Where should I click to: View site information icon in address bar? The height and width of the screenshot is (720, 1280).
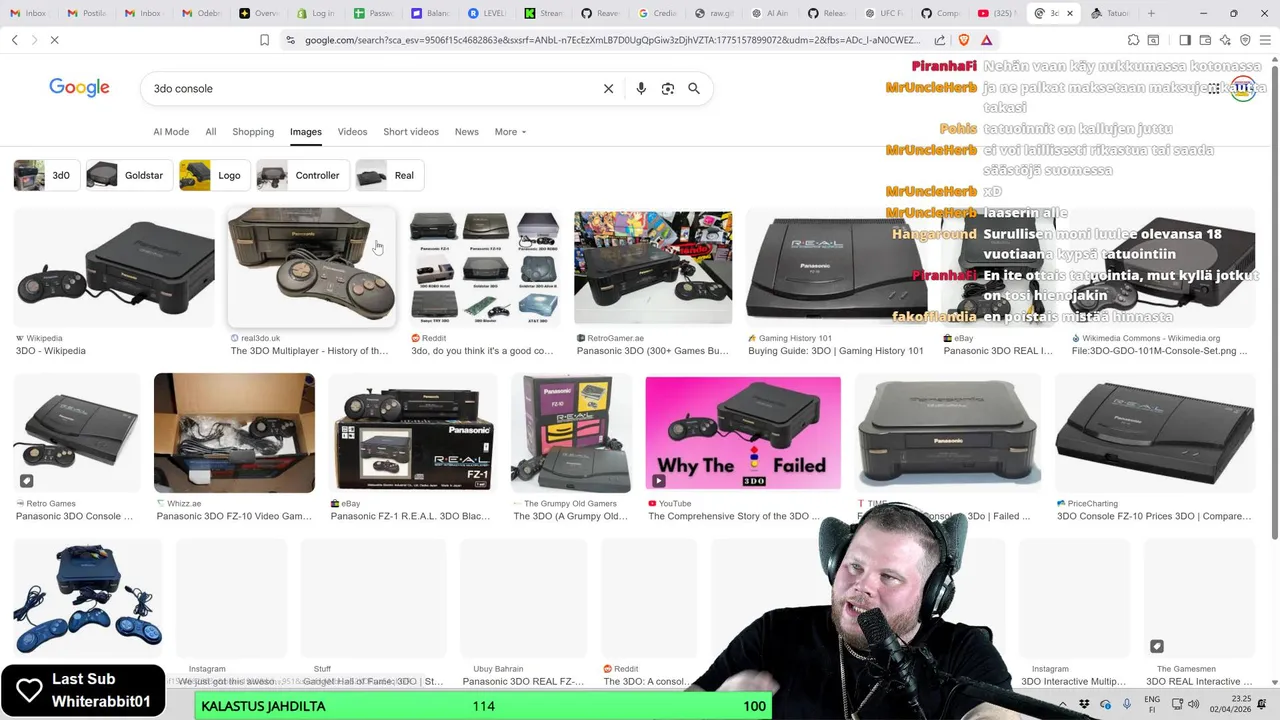tap(290, 40)
